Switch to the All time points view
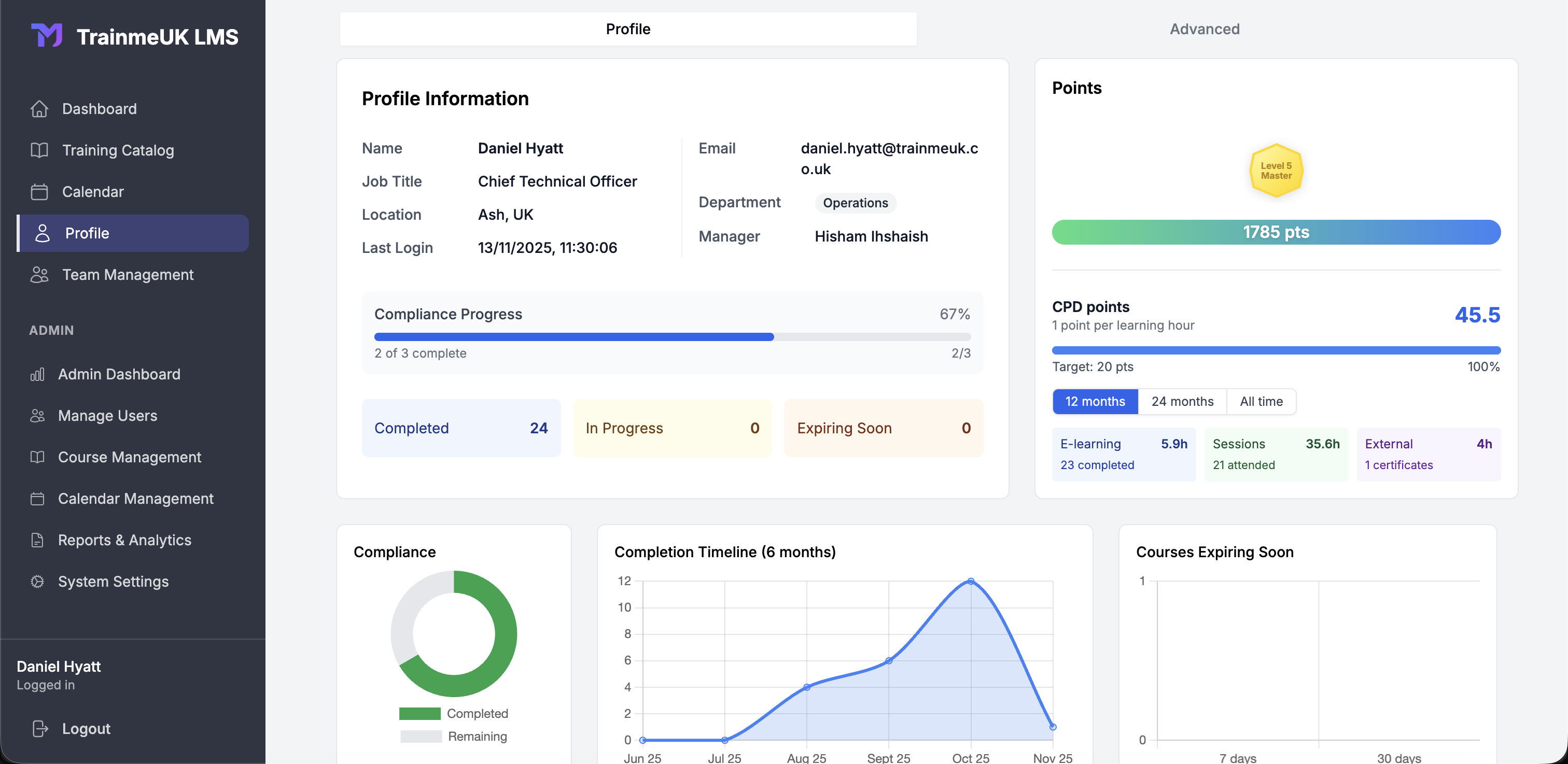1568x764 pixels. point(1261,402)
